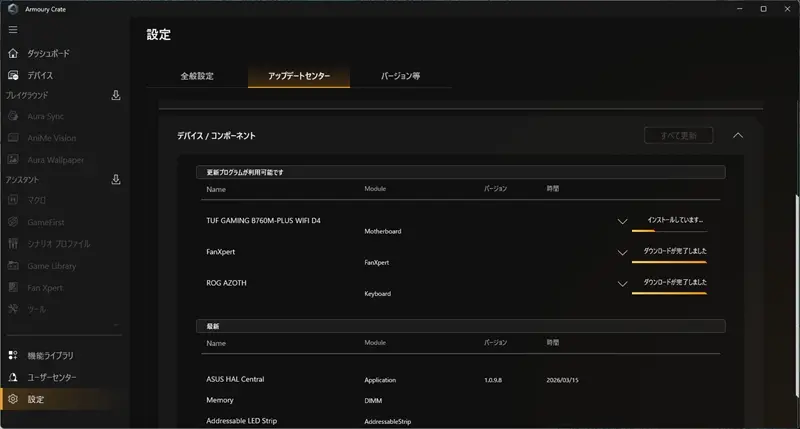This screenshot has width=800, height=429.
Task: Expand more sidebar items with the small chevron
Action: coord(116,326)
